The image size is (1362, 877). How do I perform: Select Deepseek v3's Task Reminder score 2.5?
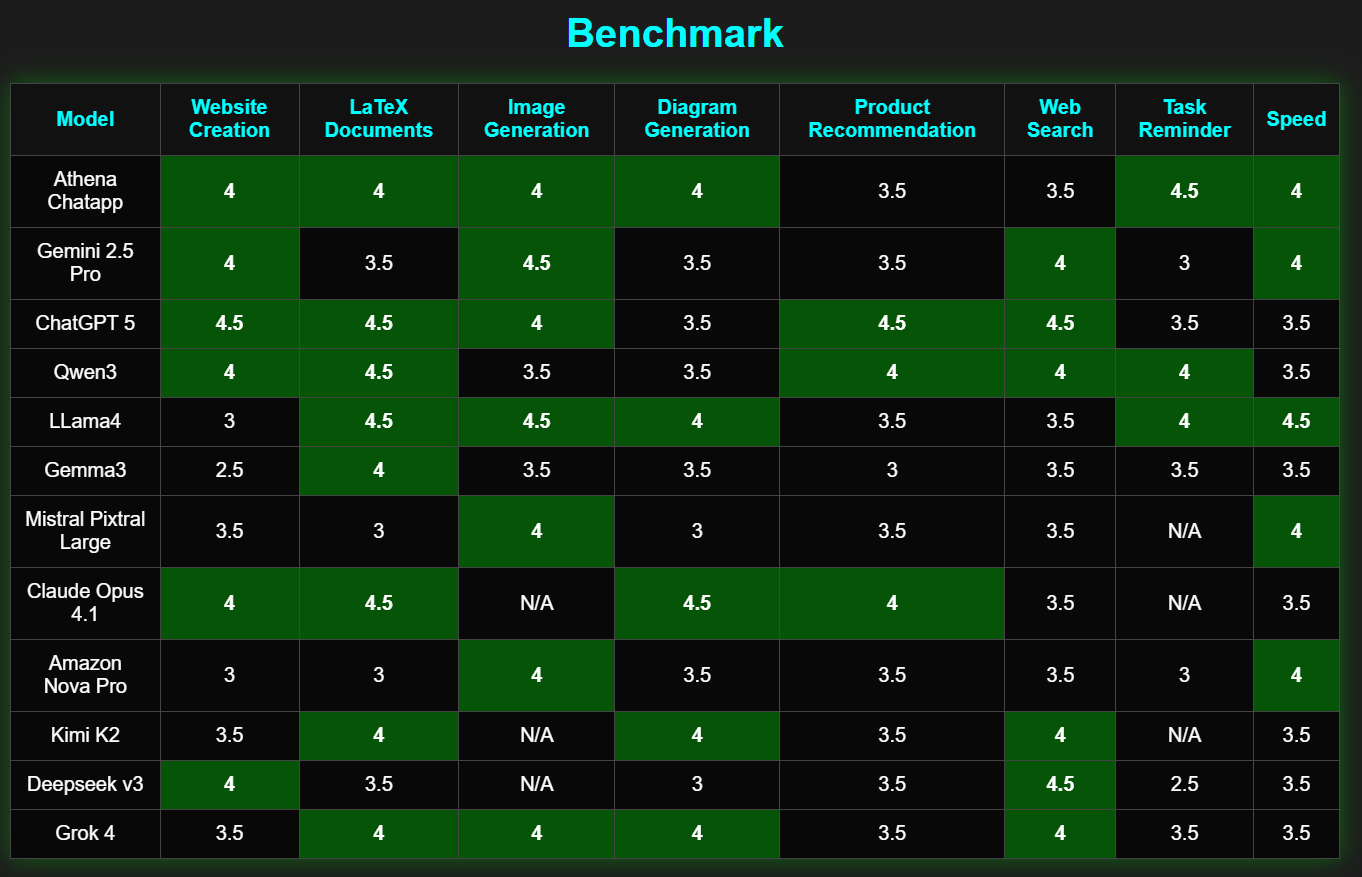point(1184,785)
